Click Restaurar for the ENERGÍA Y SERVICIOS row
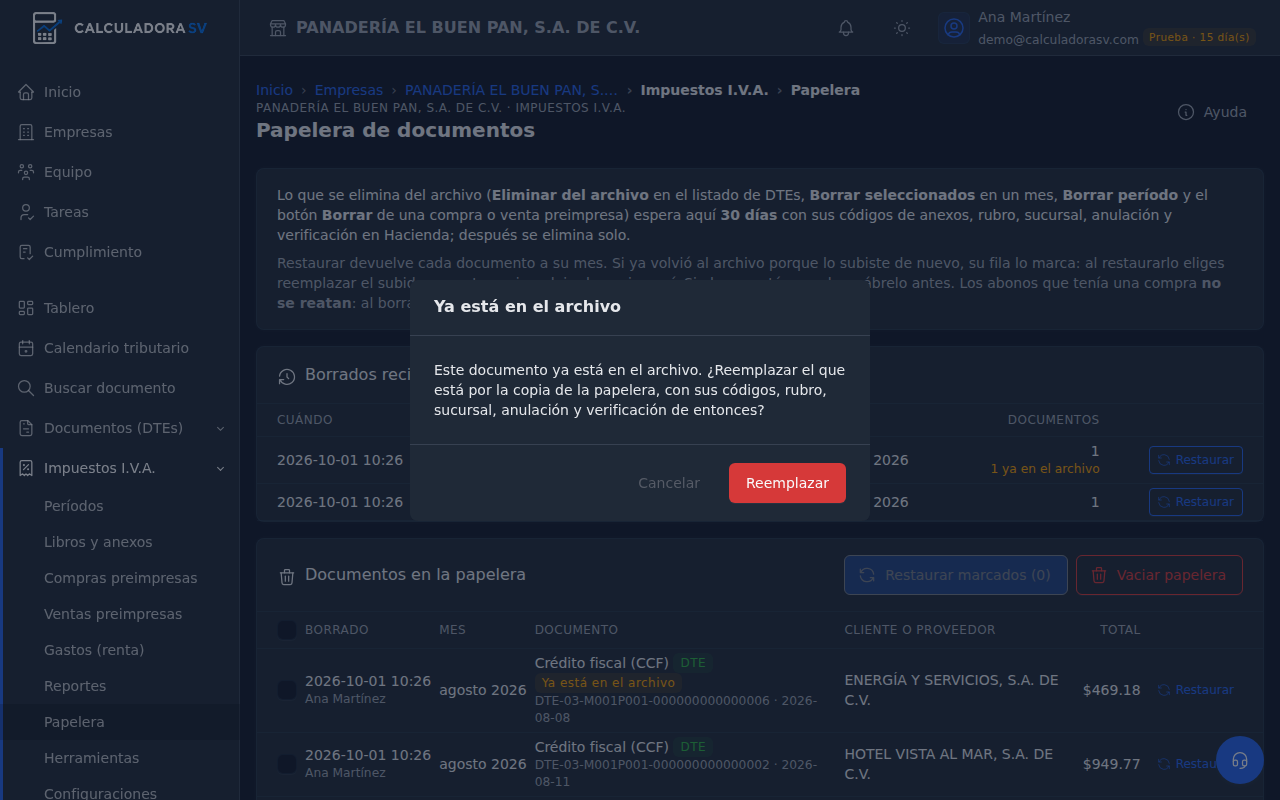Image resolution: width=1280 pixels, height=800 pixels. 1196,690
